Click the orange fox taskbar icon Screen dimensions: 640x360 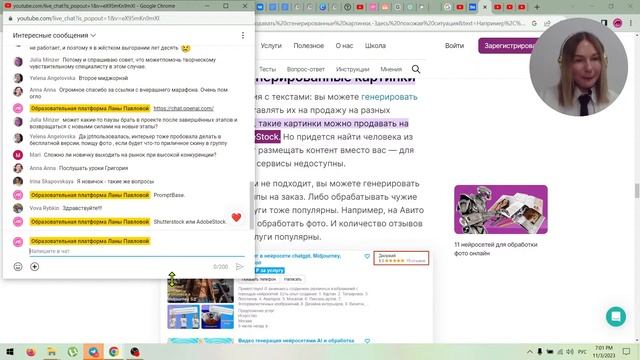tap(31, 351)
